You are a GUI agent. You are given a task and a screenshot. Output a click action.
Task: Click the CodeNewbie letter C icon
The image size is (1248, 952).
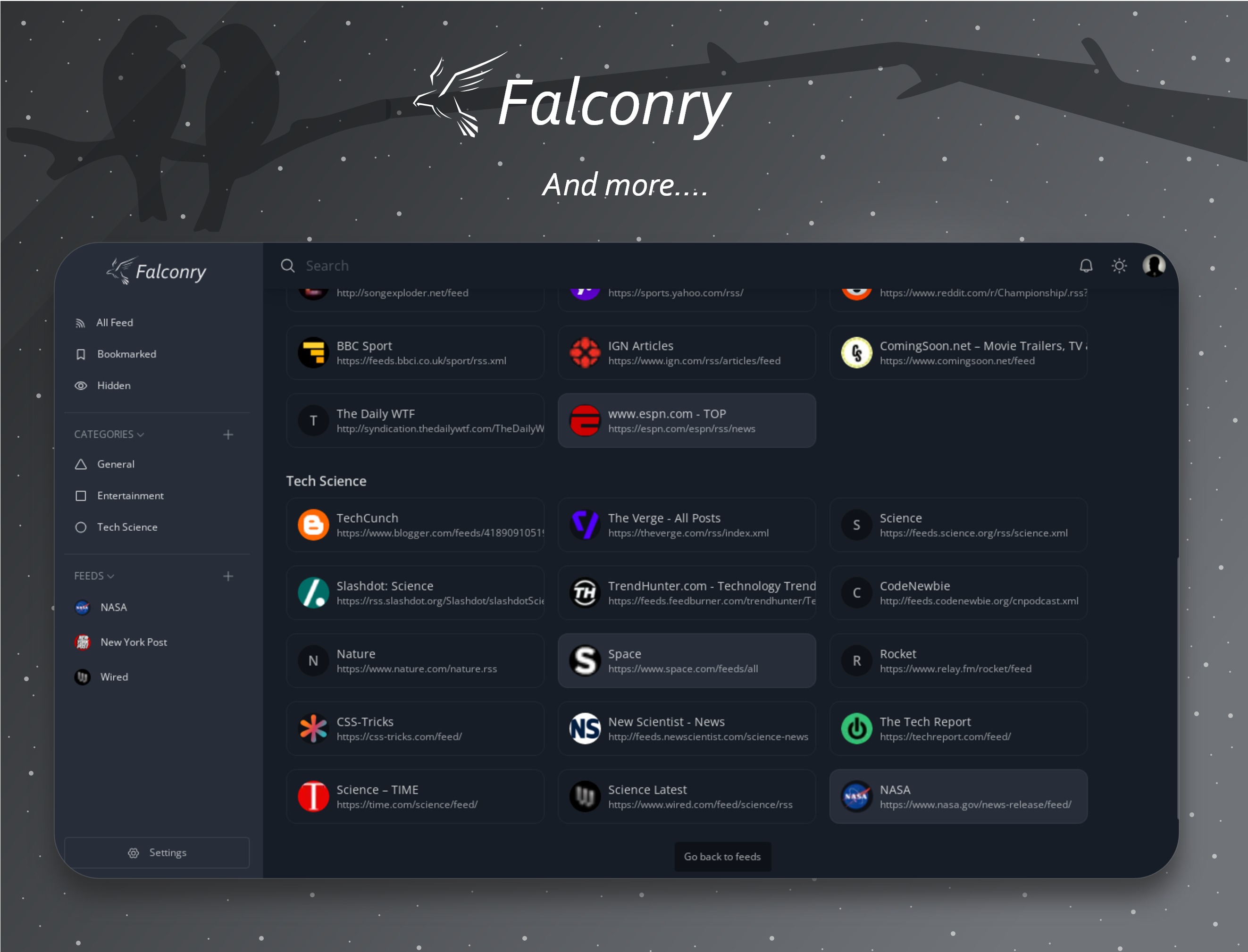point(856,593)
